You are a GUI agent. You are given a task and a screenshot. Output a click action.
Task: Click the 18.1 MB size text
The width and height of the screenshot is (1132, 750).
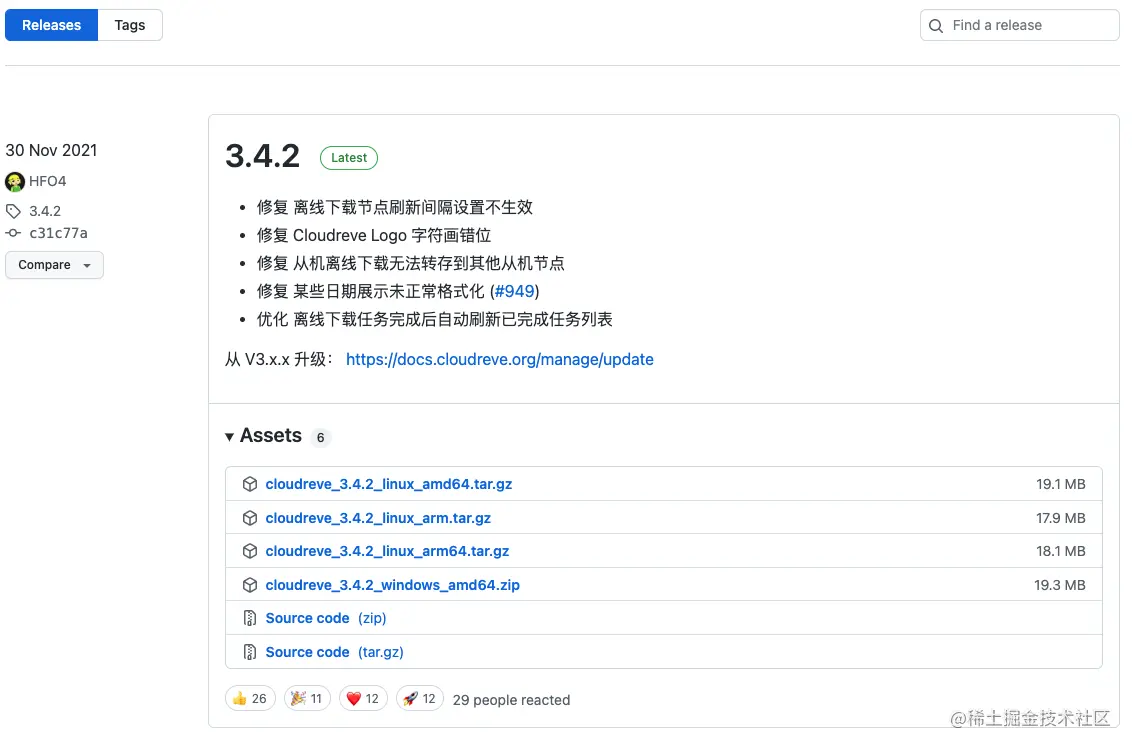[x=1061, y=551]
